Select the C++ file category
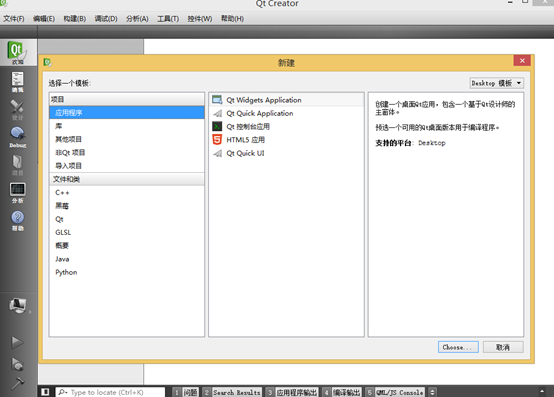The width and height of the screenshot is (554, 397). 127,192
